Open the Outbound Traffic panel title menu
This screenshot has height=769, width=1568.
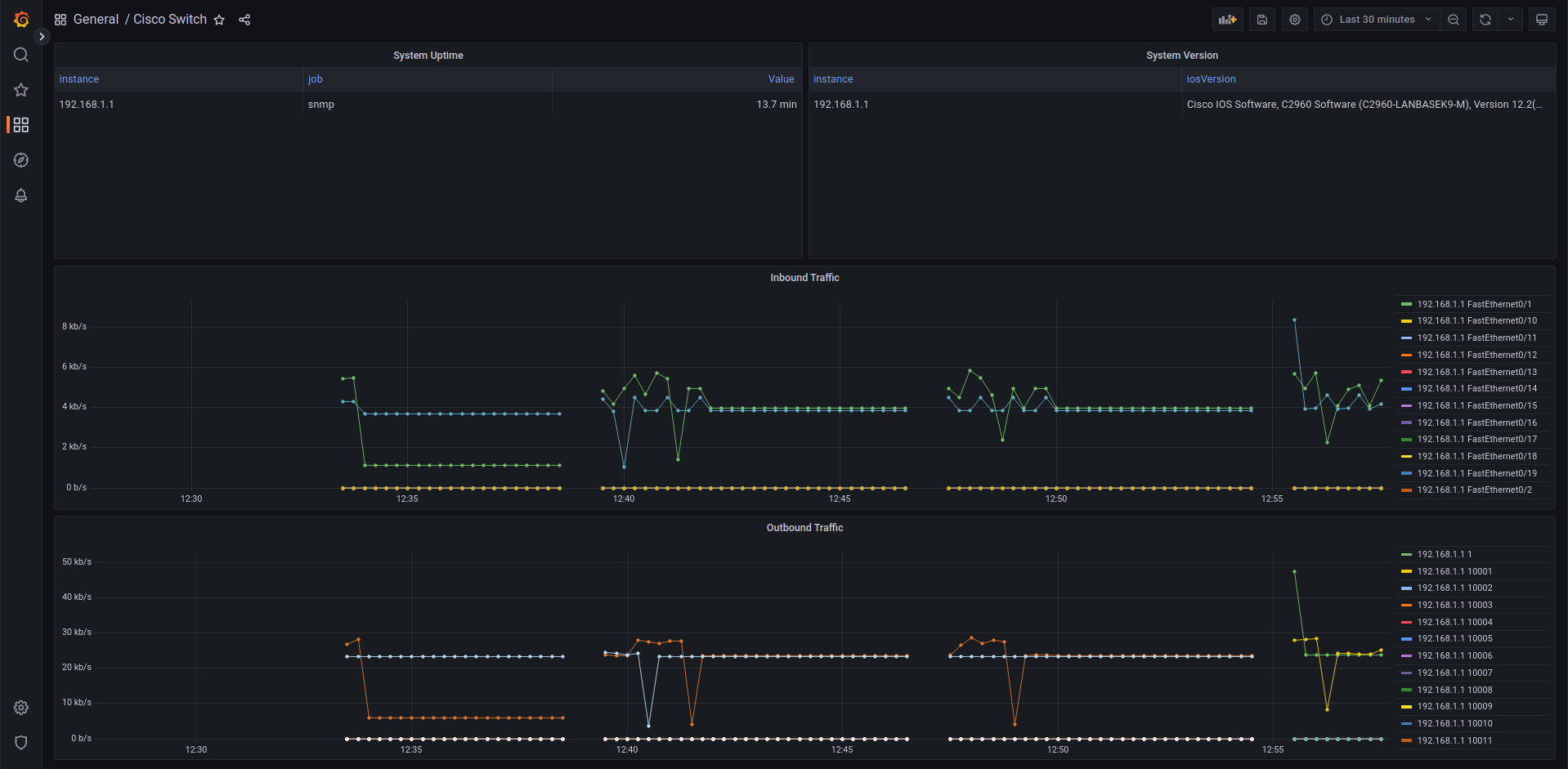(x=804, y=528)
